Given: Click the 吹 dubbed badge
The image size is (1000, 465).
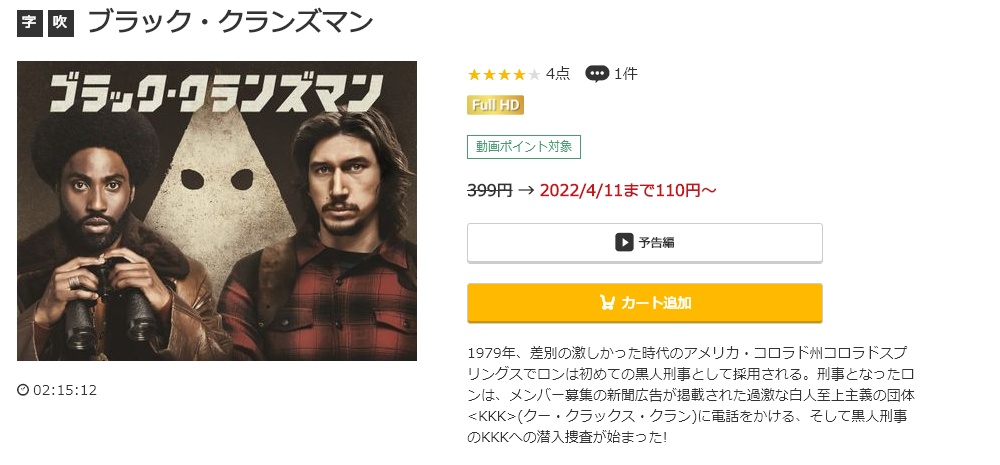Looking at the screenshot, I should [60, 22].
